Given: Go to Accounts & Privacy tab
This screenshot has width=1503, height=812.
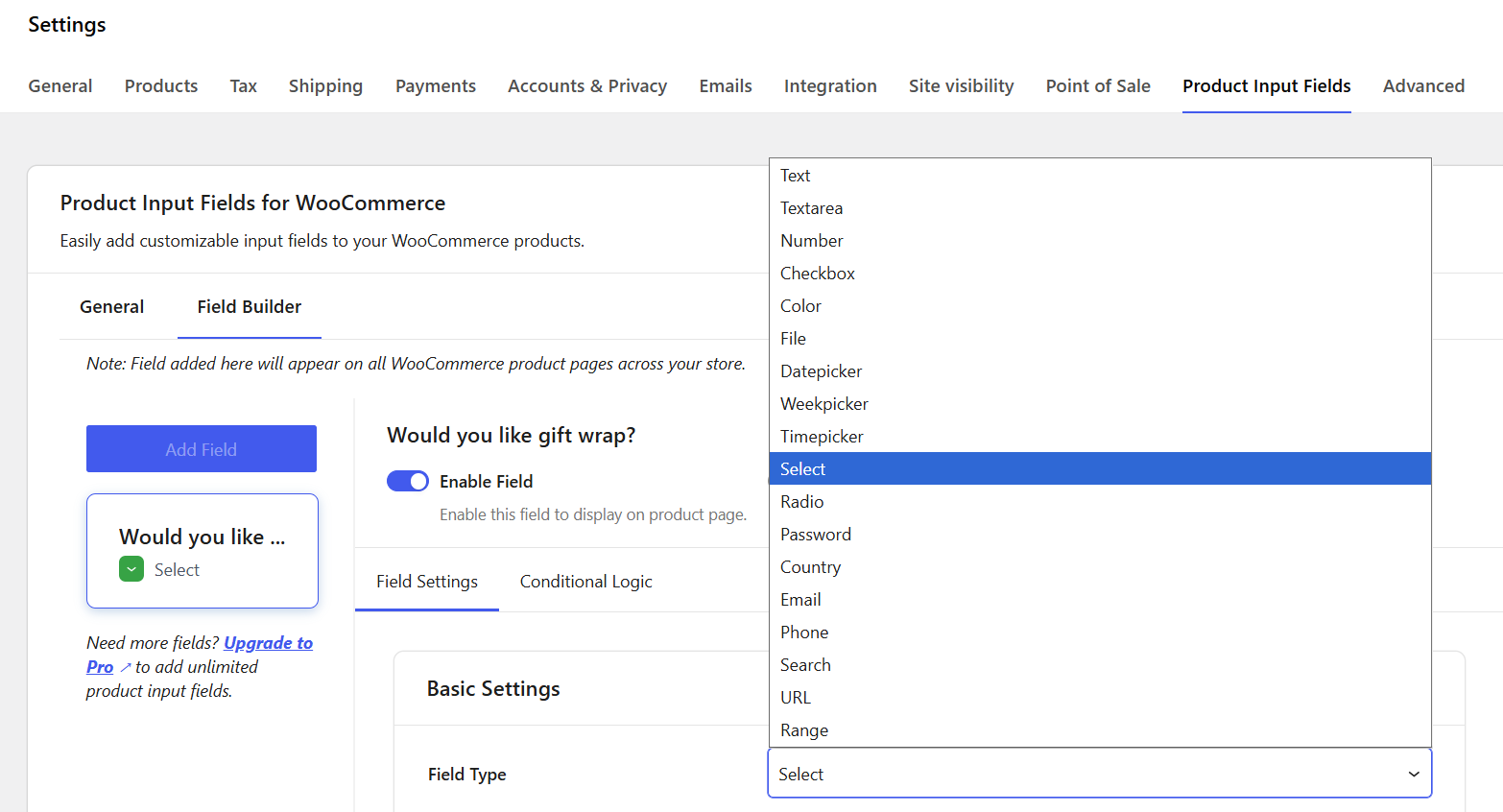Looking at the screenshot, I should [x=587, y=86].
